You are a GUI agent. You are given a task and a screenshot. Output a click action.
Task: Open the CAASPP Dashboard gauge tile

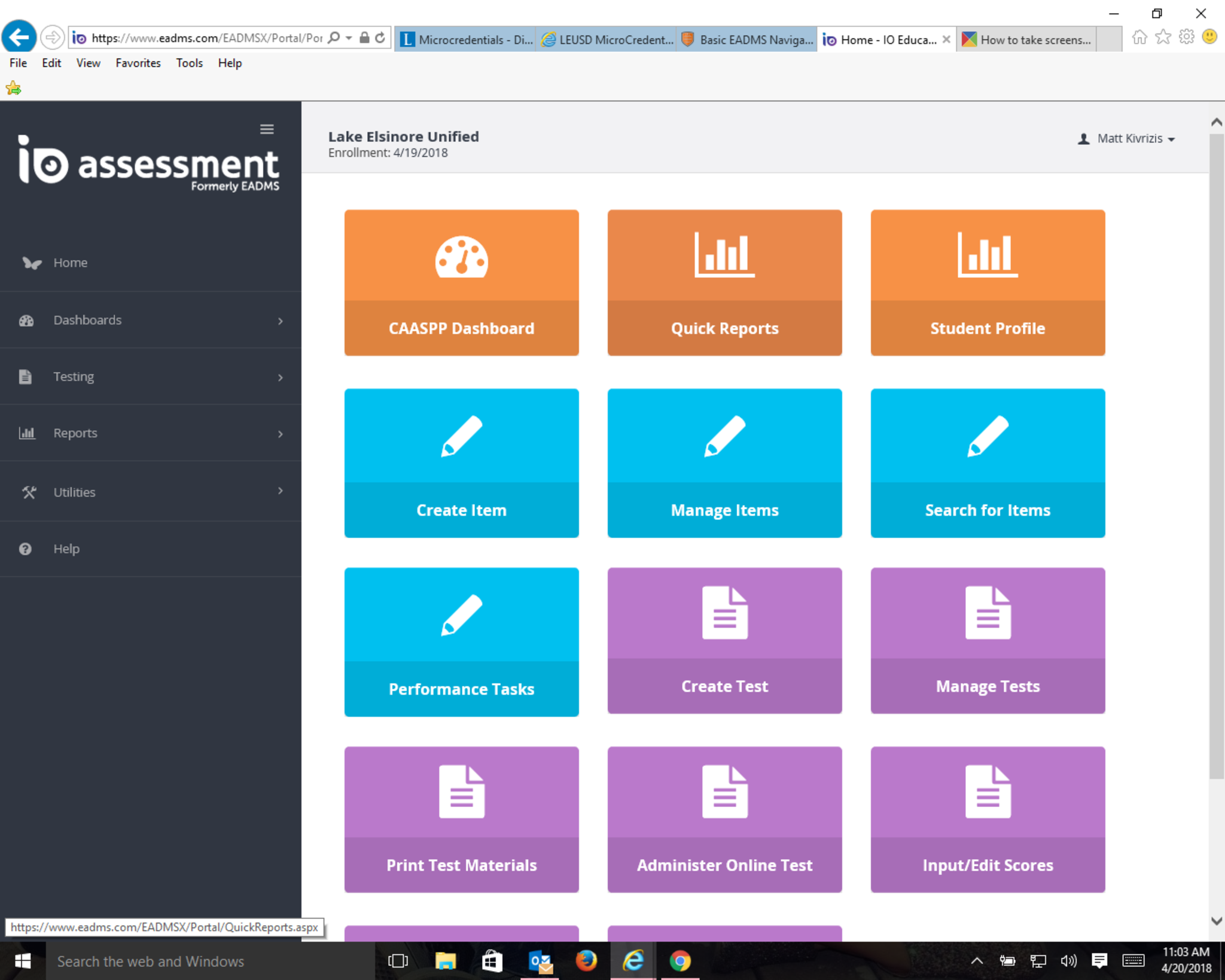[461, 282]
